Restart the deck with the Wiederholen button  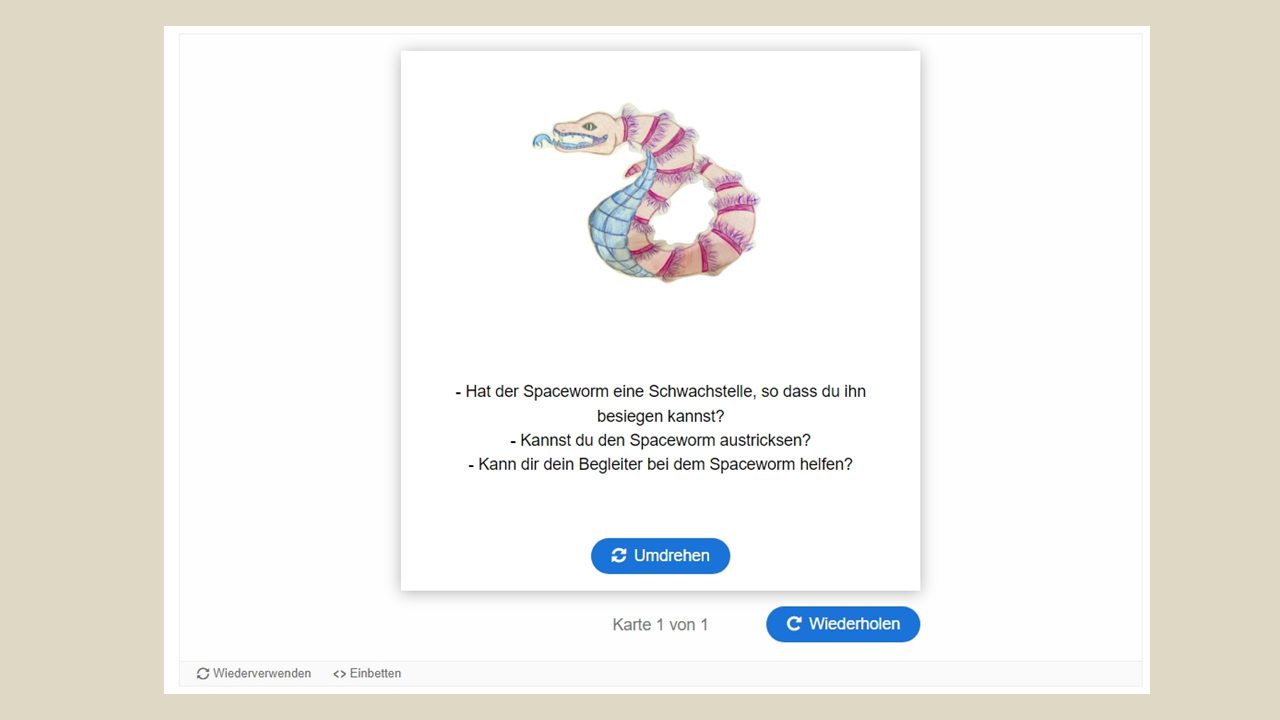[843, 624]
